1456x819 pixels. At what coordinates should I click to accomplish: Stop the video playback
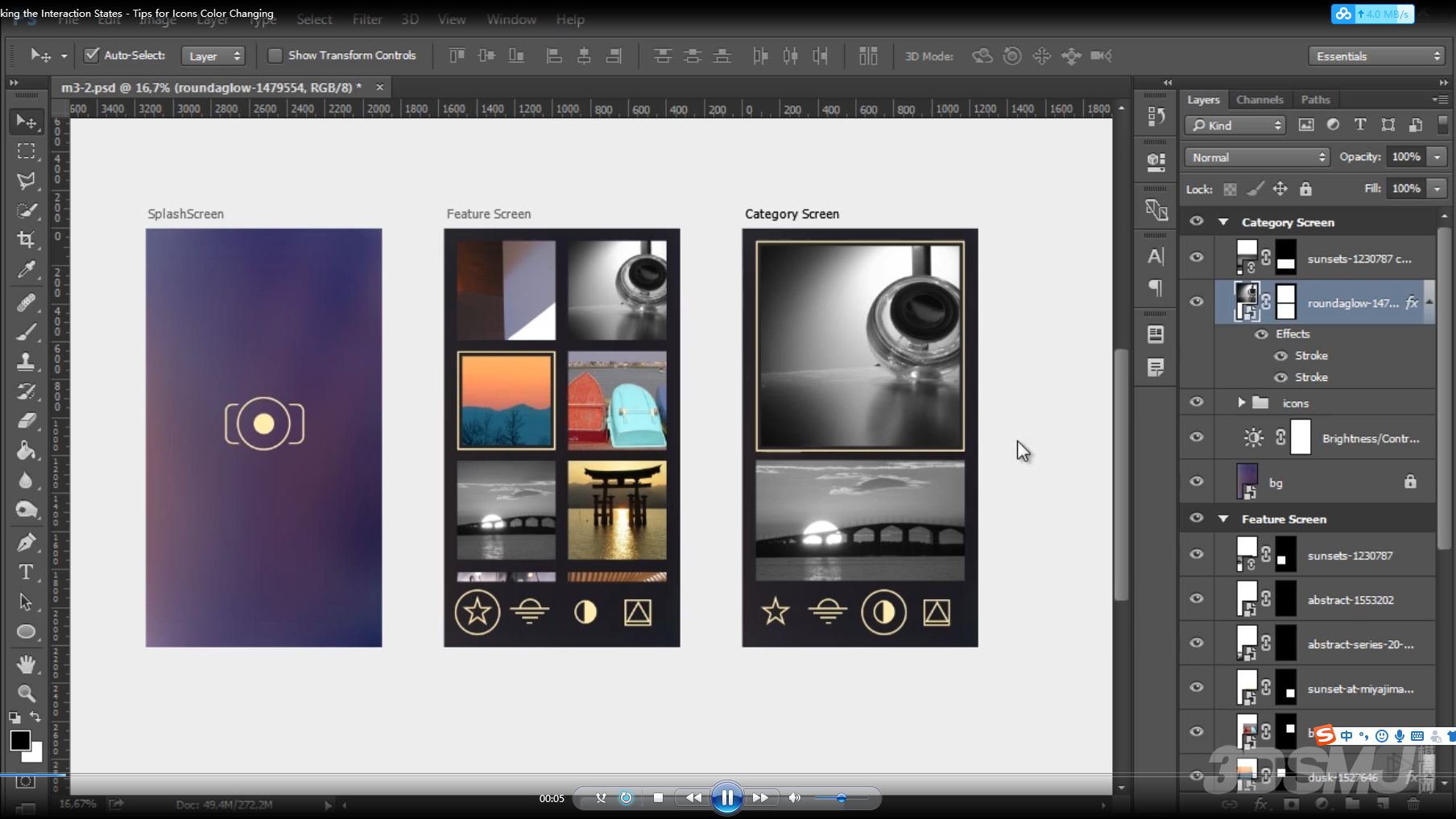pos(658,798)
